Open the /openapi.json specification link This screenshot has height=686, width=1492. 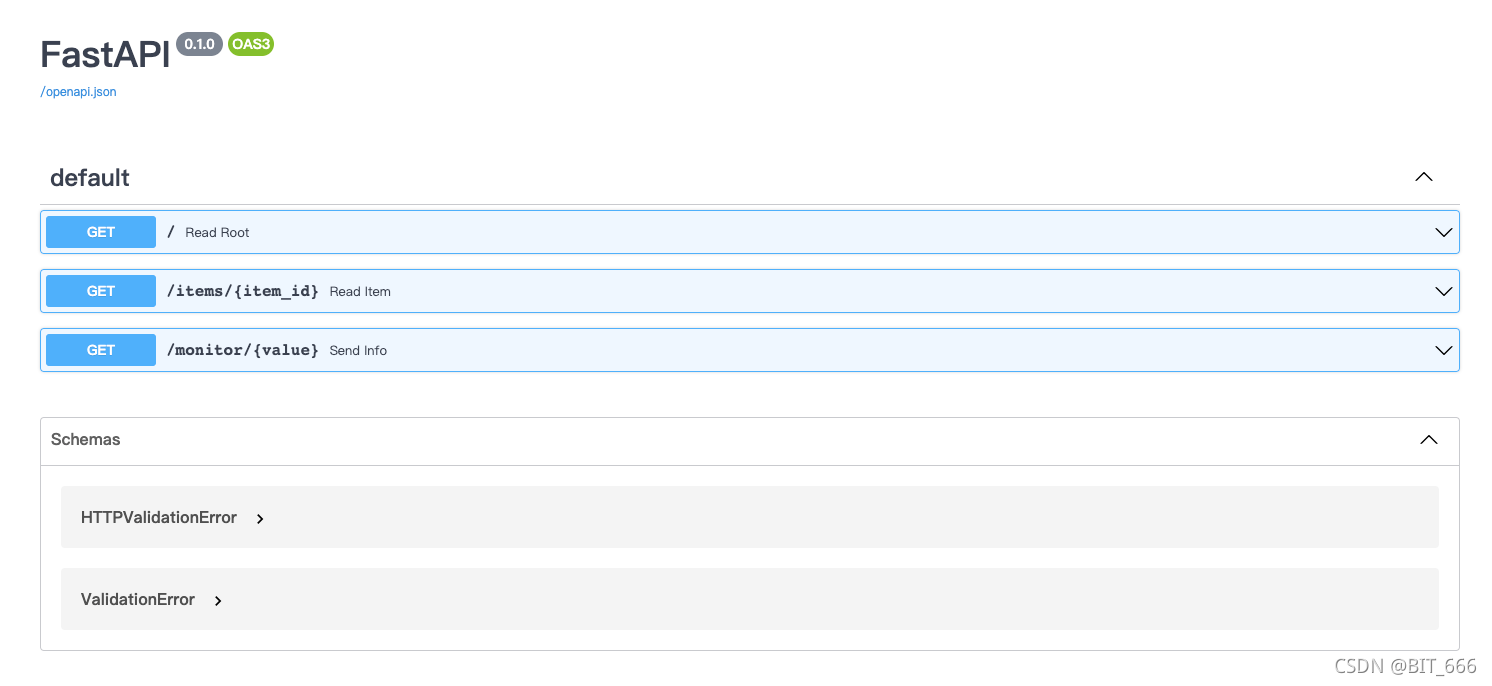coord(77,91)
